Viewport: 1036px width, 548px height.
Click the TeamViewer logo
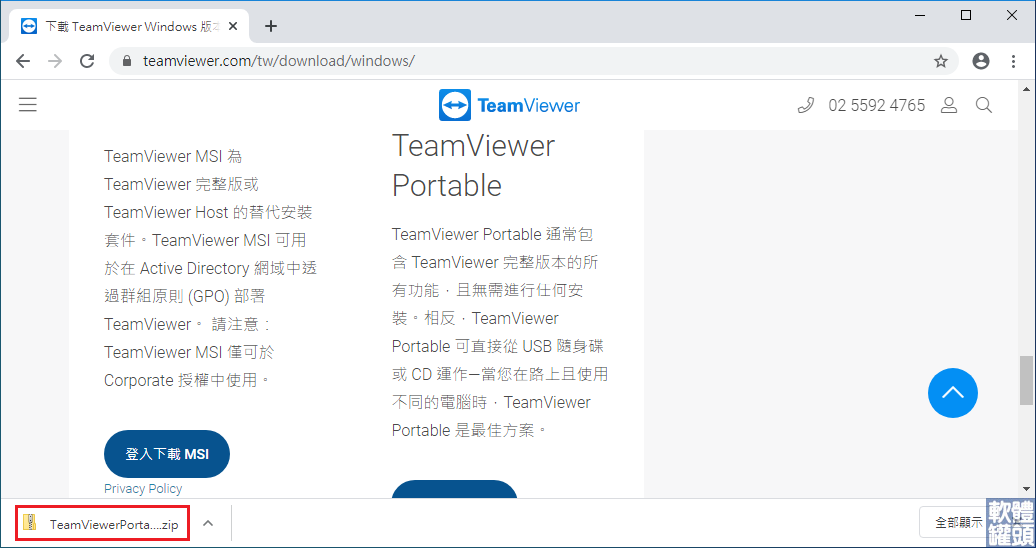click(509, 105)
